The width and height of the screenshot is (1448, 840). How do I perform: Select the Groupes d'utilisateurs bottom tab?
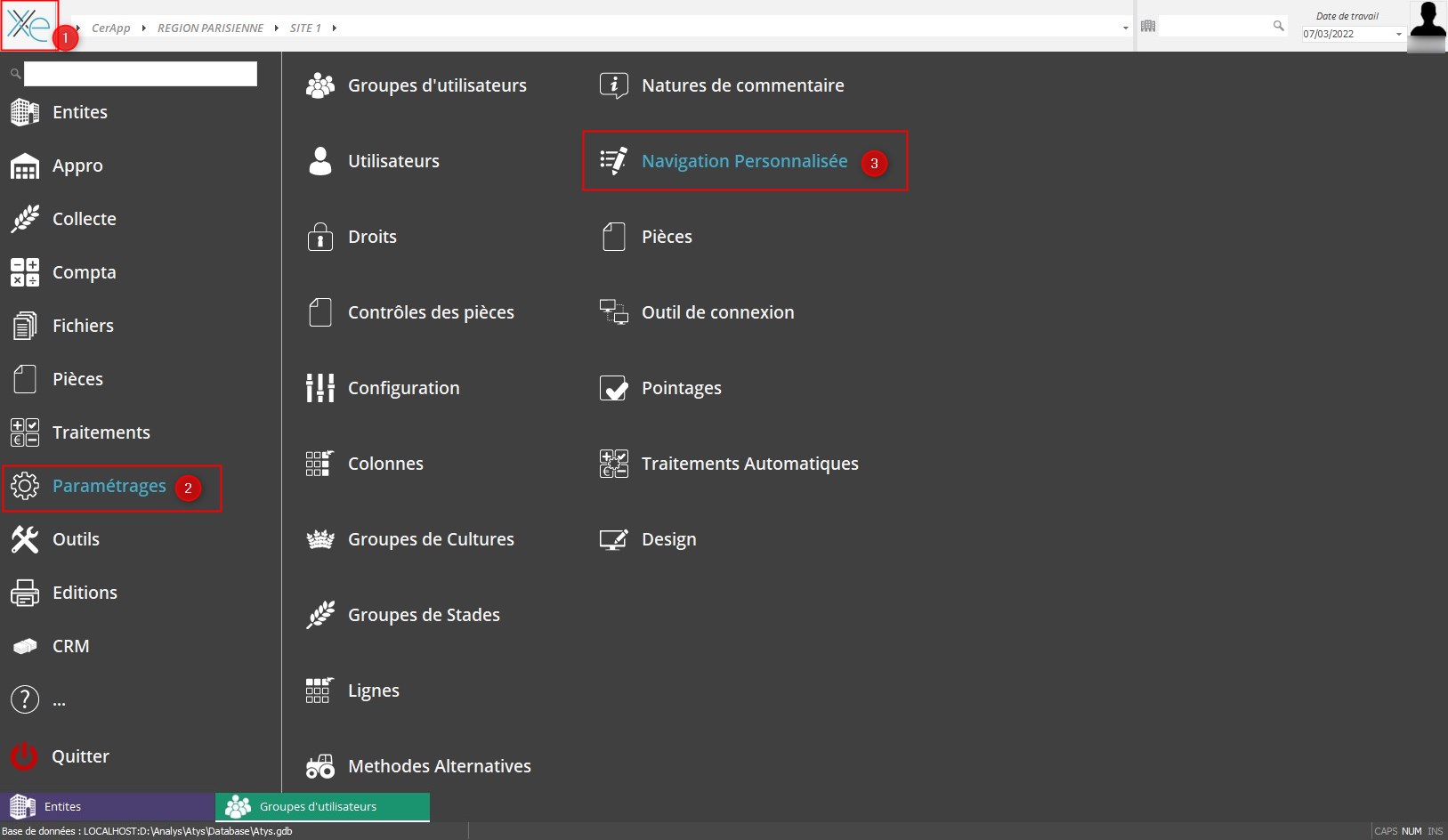[322, 807]
